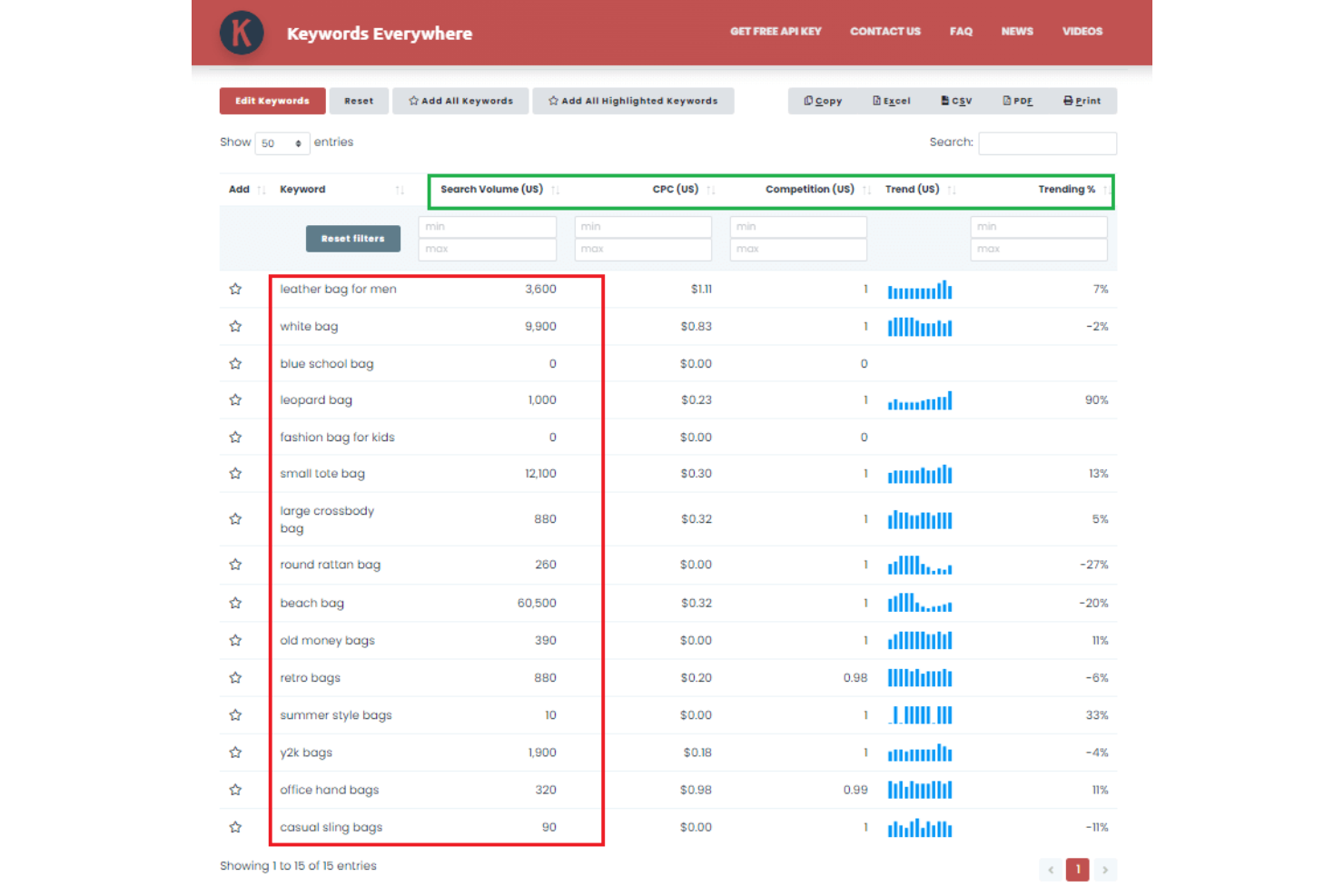
Task: Star the 'y2k bags' keyword
Action: (235, 752)
